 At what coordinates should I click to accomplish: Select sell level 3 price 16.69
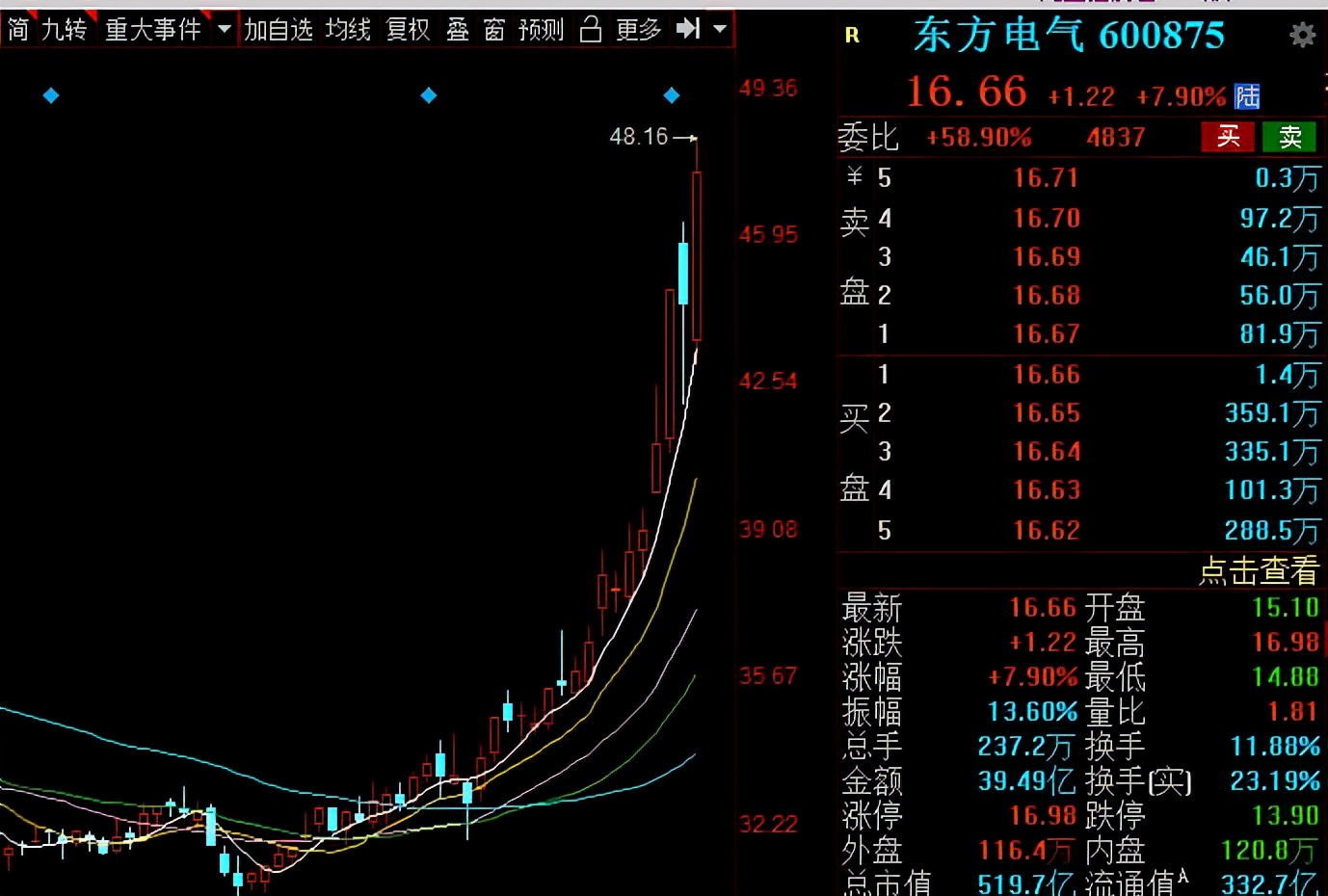tap(1047, 257)
